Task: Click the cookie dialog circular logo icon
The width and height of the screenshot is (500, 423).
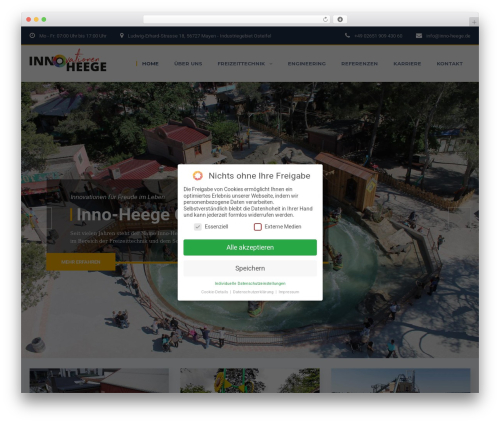Action: click(x=198, y=176)
